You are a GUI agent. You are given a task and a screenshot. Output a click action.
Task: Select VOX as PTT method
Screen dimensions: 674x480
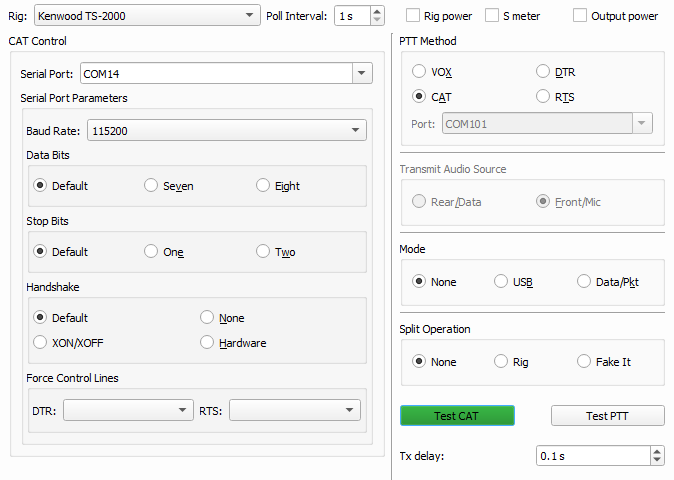419,72
